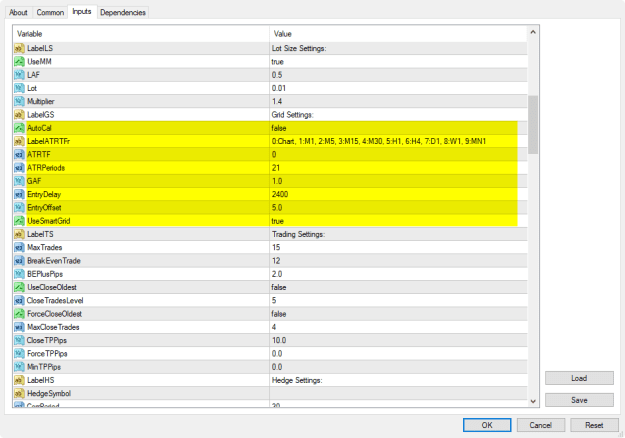The width and height of the screenshot is (625, 438).
Task: Select the BreakEvenTrade value 12
Action: coord(276,261)
